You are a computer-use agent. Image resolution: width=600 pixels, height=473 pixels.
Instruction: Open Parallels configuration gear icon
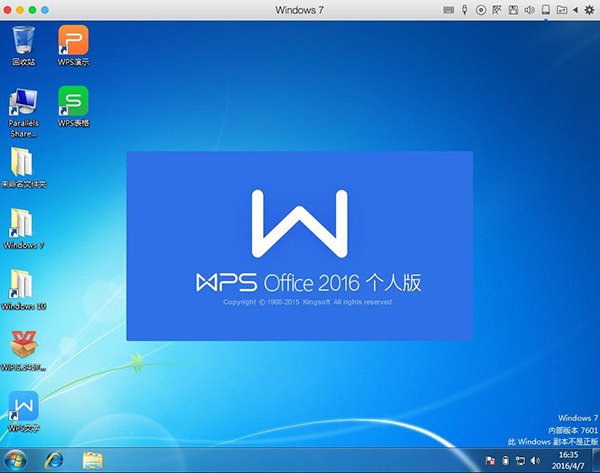pyautogui.click(x=589, y=10)
